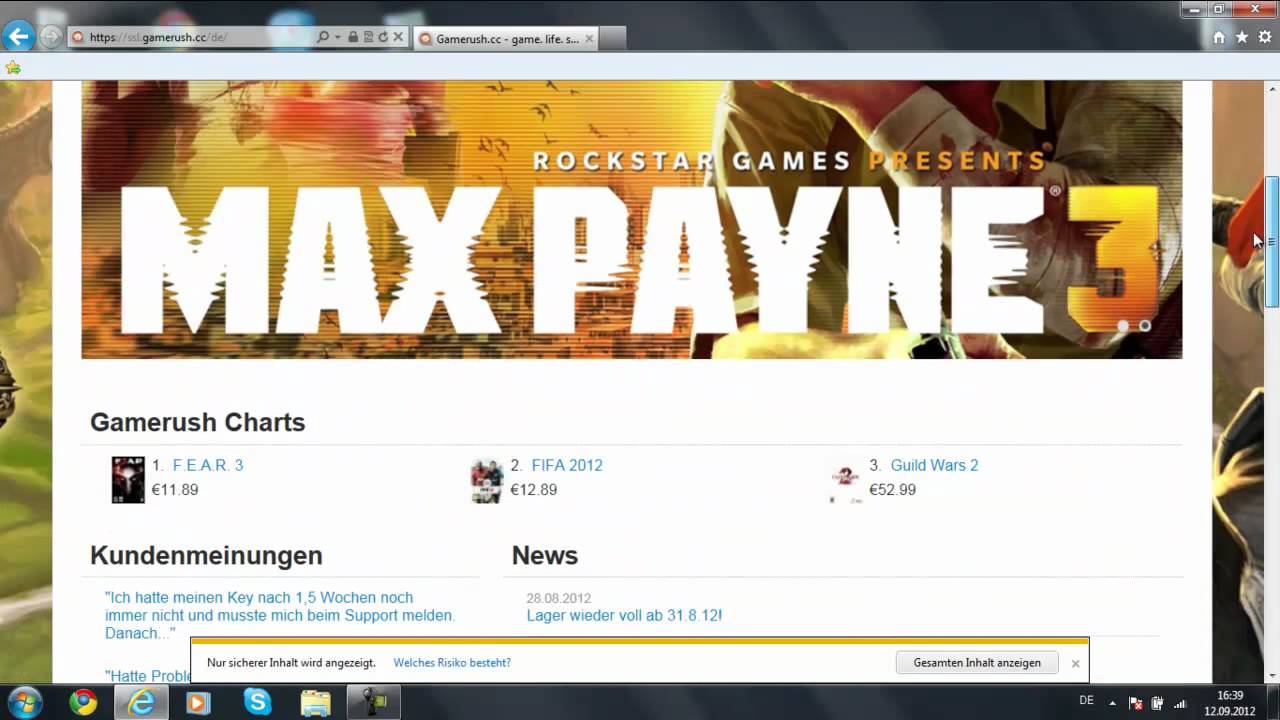The height and width of the screenshot is (720, 1280).
Task: Refresh the page with the reload icon
Action: click(x=383, y=37)
